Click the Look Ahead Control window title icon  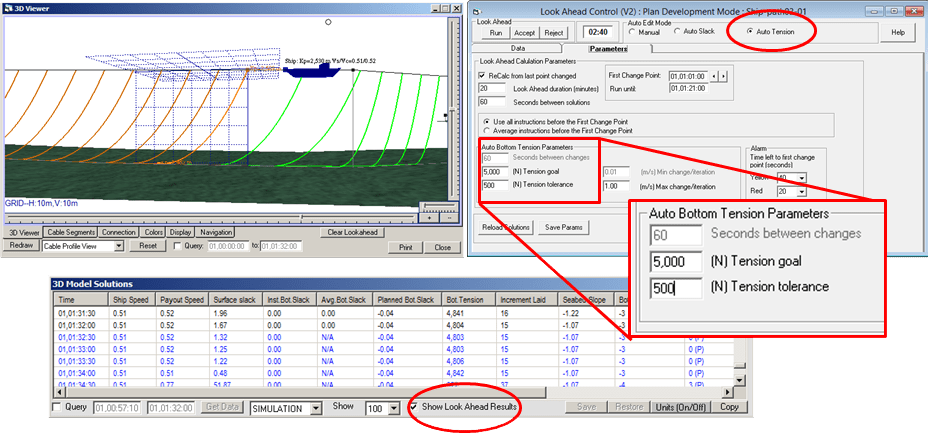[478, 12]
